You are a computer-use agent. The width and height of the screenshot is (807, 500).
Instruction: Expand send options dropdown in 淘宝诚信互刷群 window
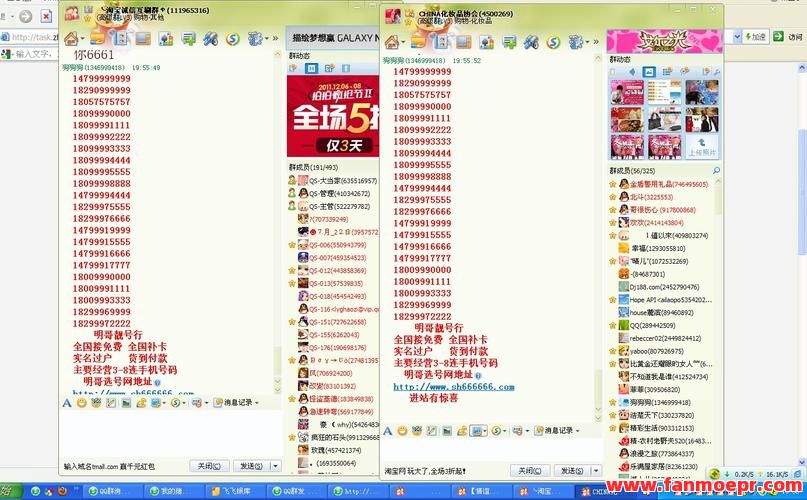pos(276,466)
